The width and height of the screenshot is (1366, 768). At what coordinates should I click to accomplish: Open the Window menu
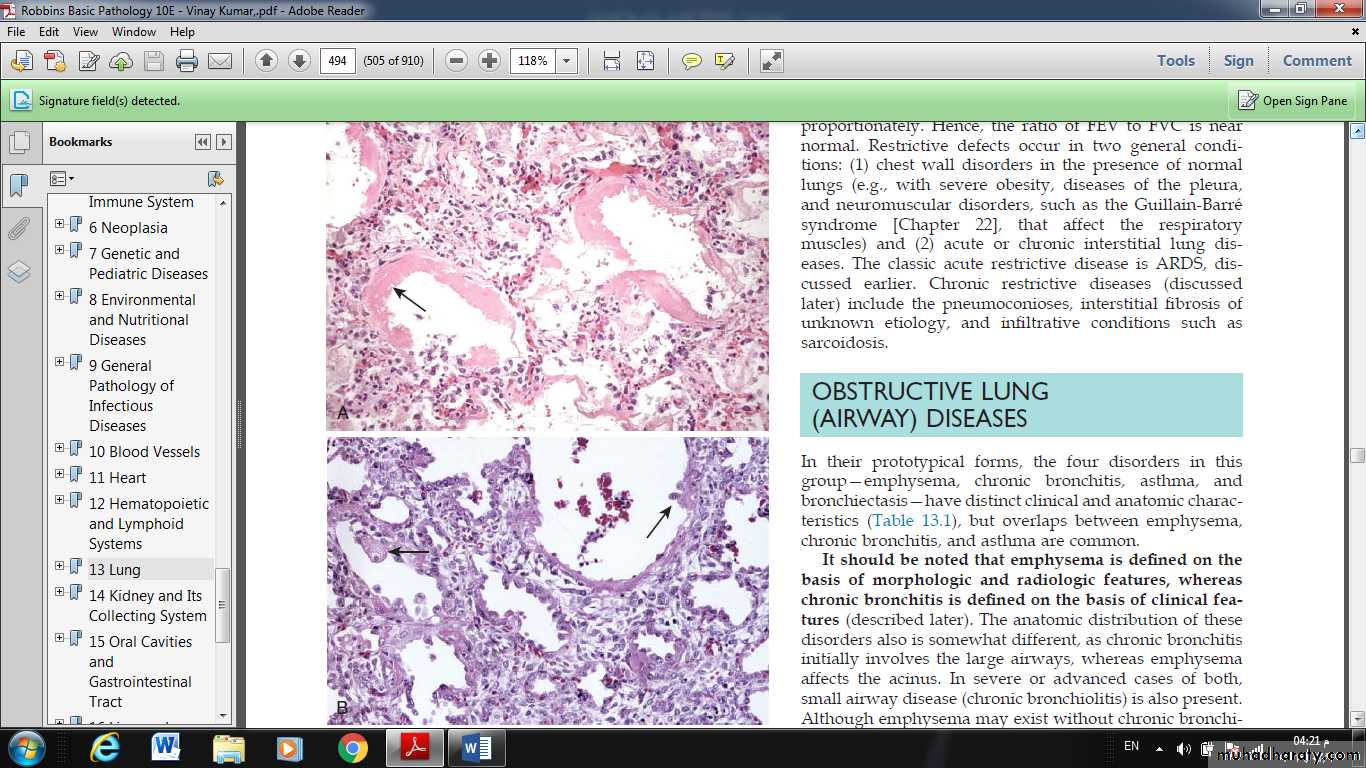point(133,32)
